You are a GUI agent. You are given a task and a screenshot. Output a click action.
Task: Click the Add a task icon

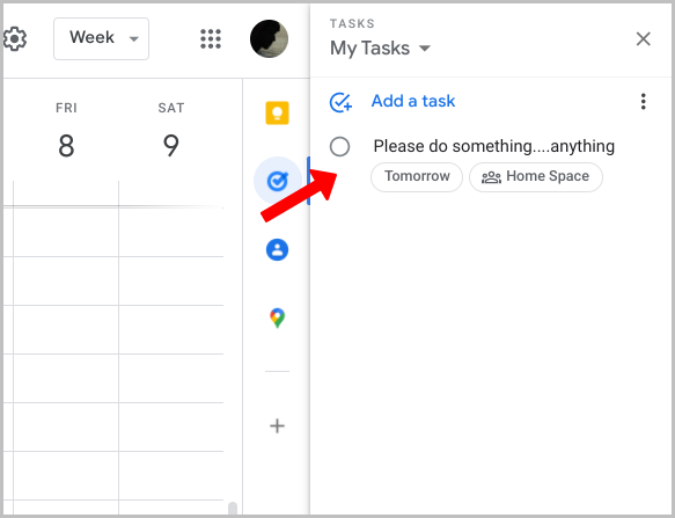click(x=341, y=102)
